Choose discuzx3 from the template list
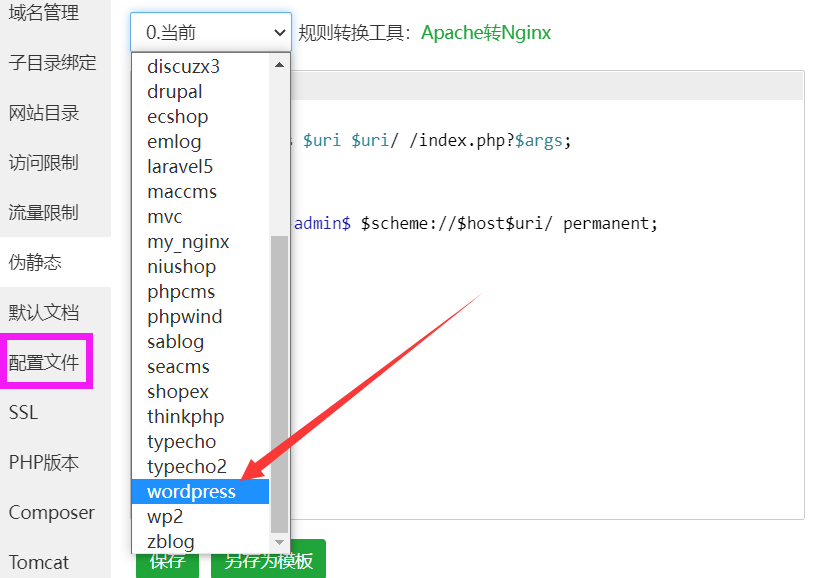 coord(201,66)
